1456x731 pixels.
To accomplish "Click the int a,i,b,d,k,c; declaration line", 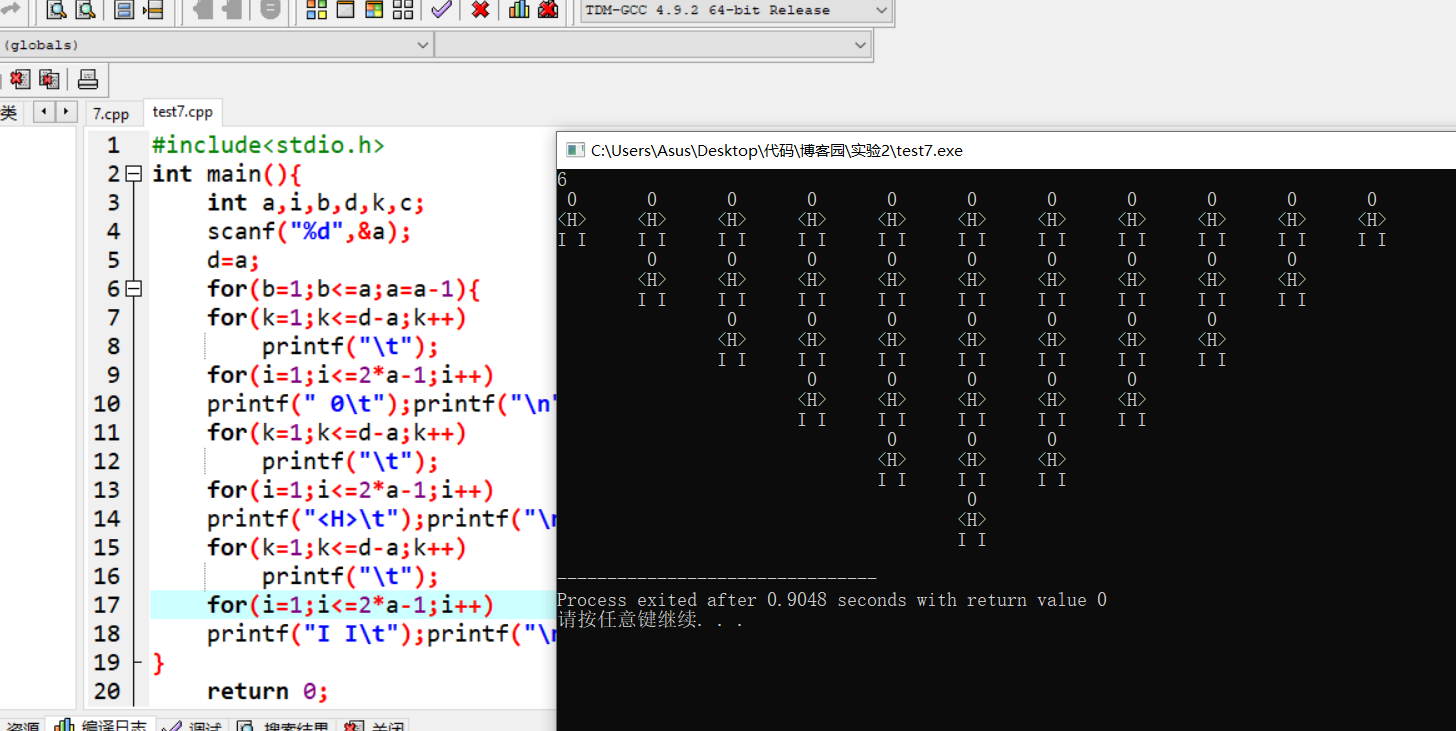I will 316,203.
